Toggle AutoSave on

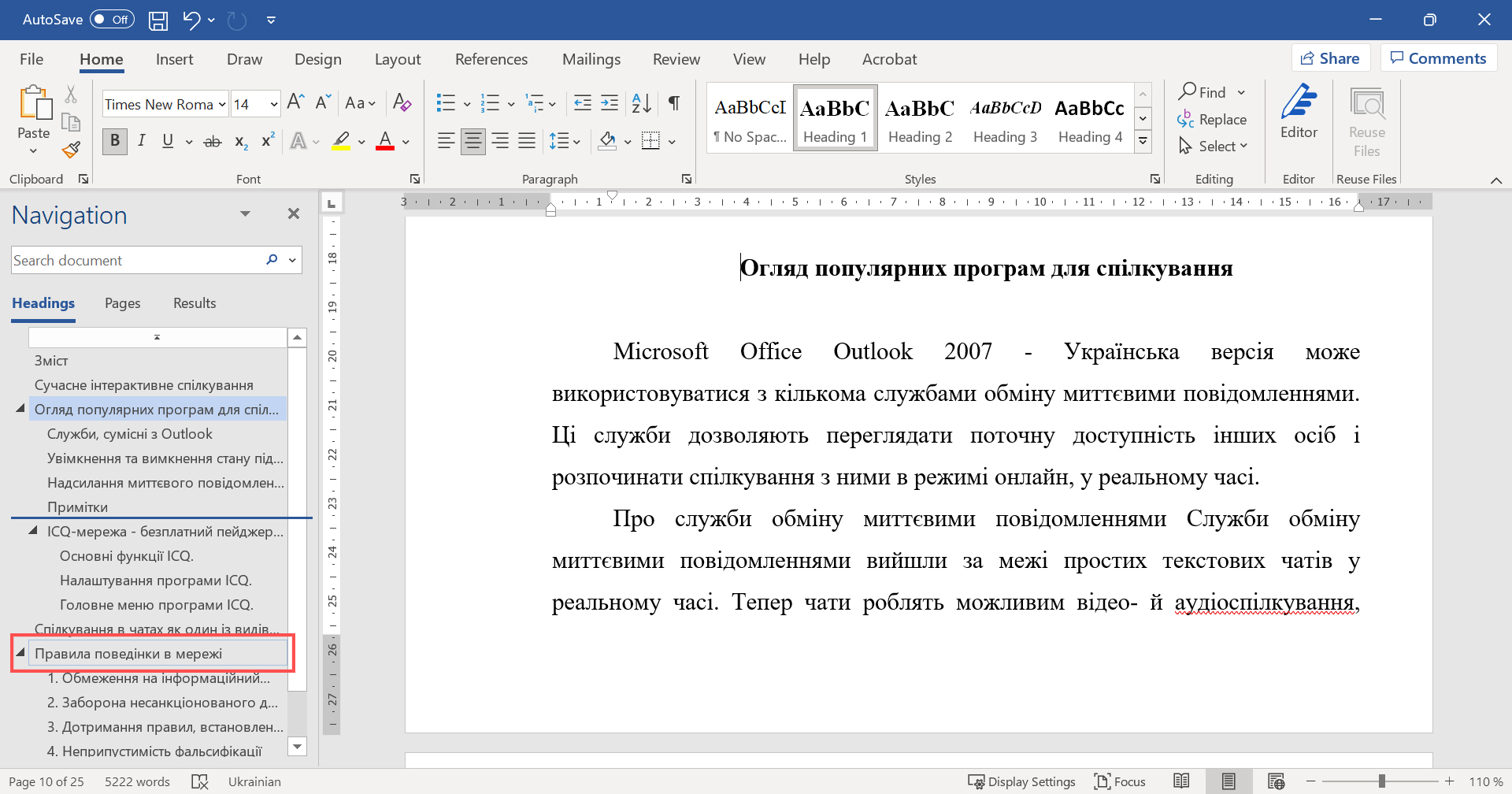click(111, 19)
